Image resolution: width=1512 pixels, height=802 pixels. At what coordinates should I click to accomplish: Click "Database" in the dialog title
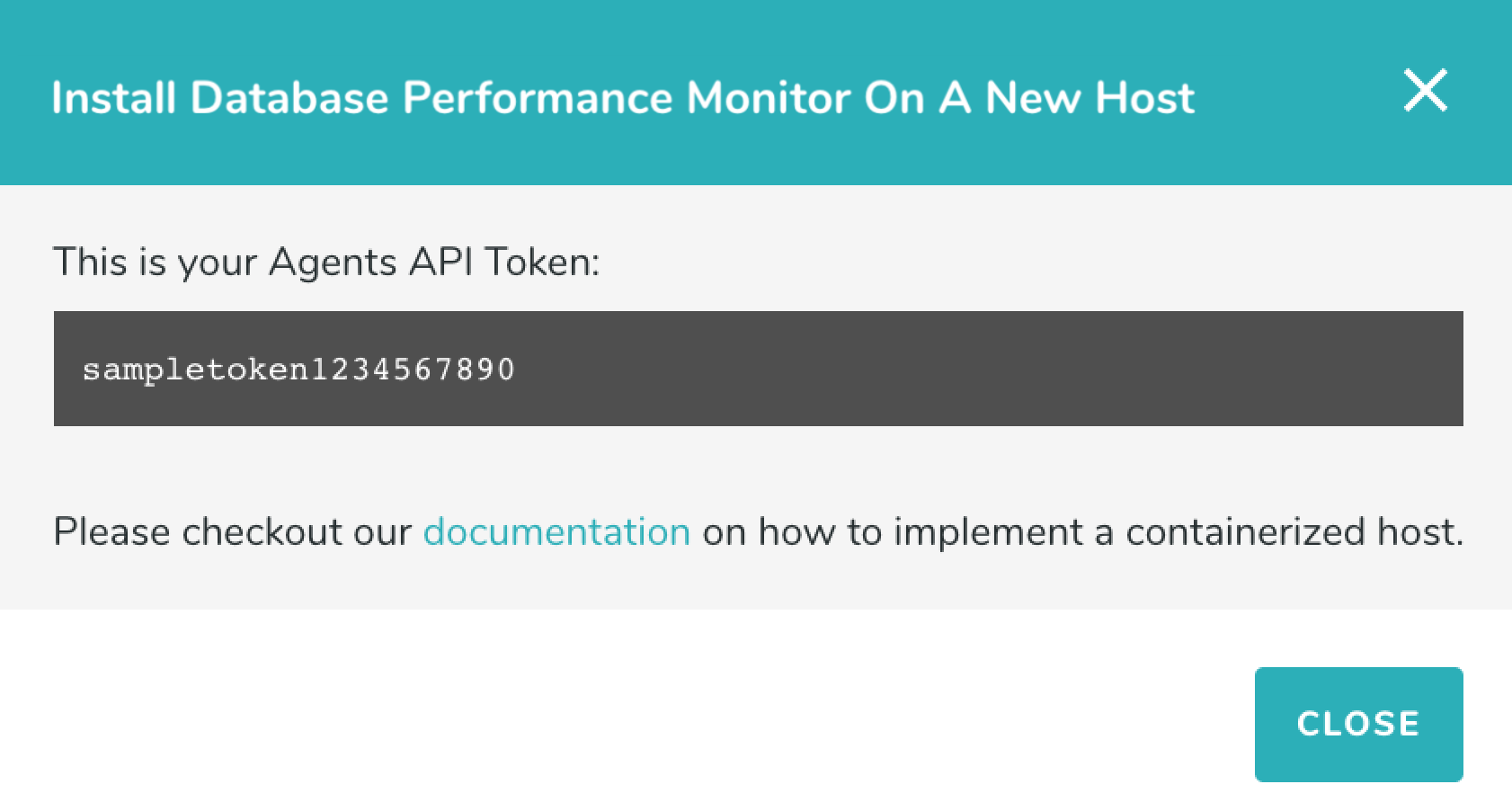click(x=289, y=98)
